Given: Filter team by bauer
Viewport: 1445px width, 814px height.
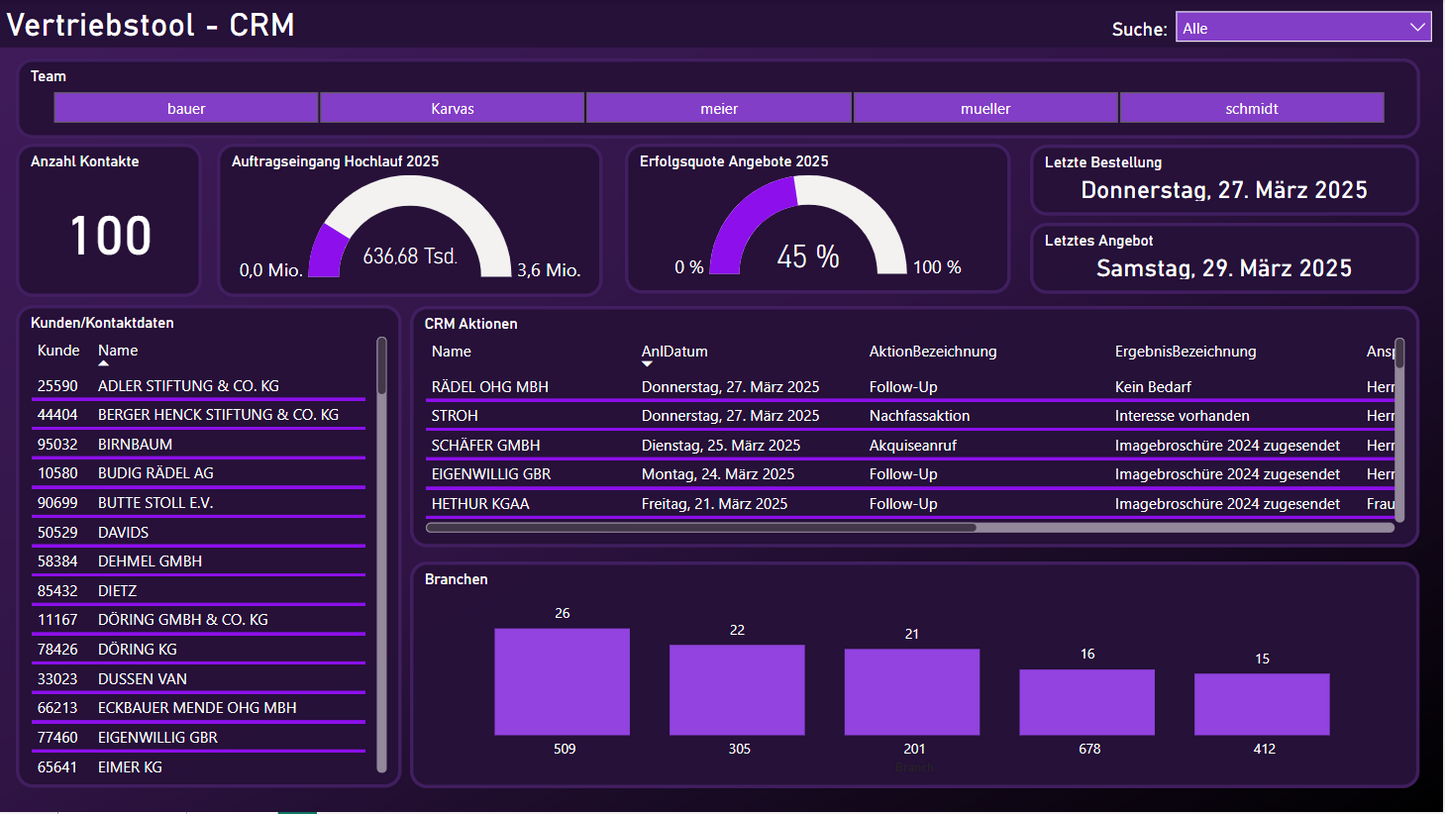Looking at the screenshot, I should (186, 108).
